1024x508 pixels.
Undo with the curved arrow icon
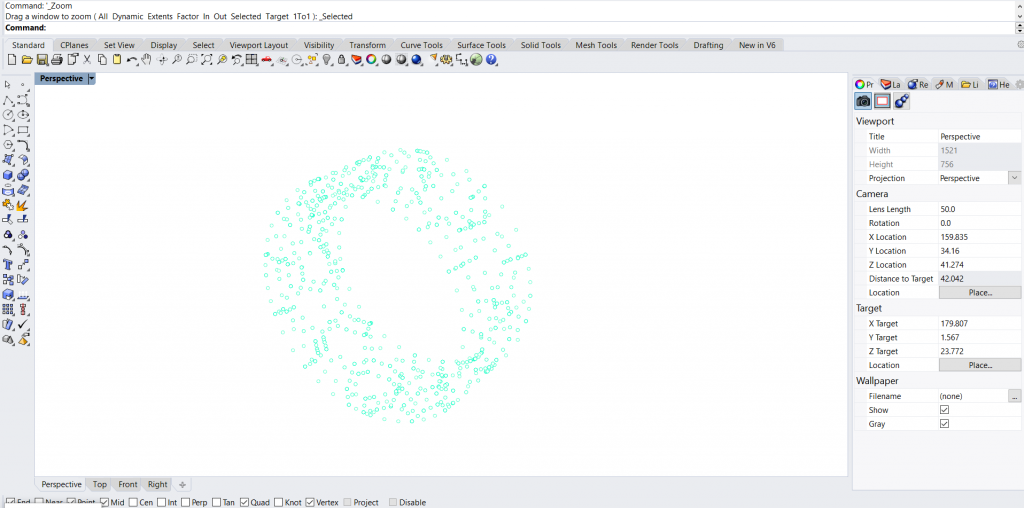click(x=132, y=59)
